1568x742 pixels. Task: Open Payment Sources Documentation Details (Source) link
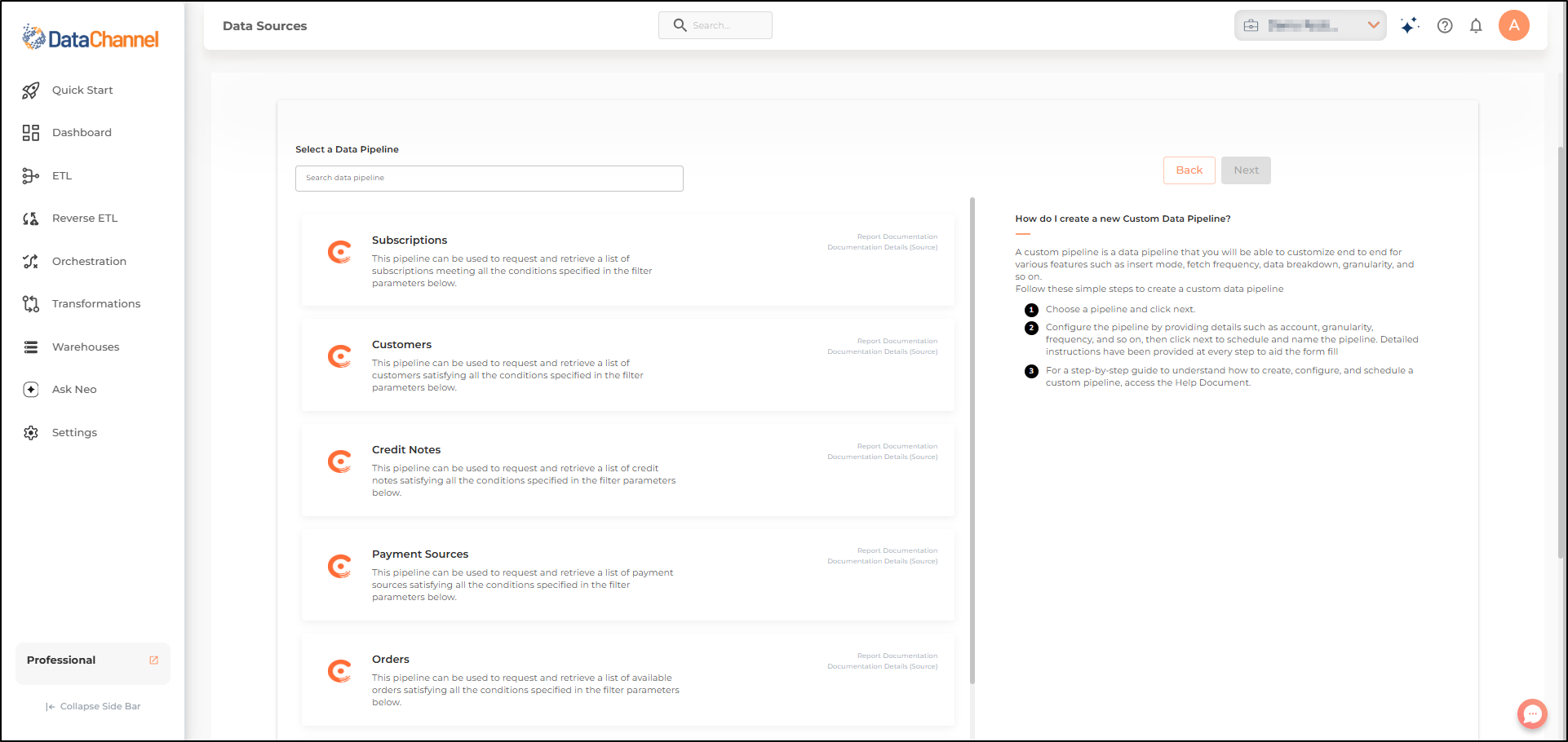pos(883,562)
